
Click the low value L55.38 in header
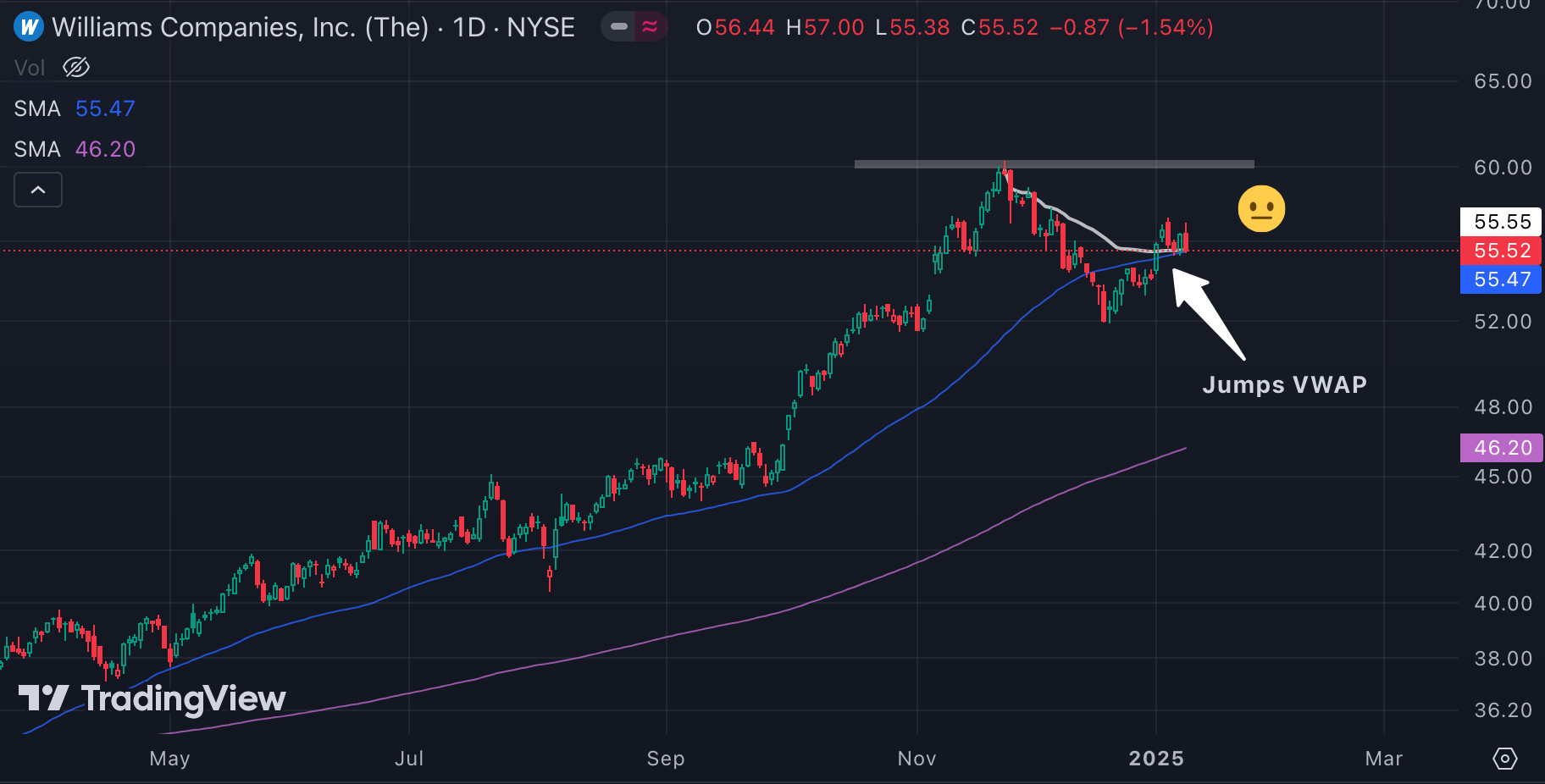coord(912,27)
